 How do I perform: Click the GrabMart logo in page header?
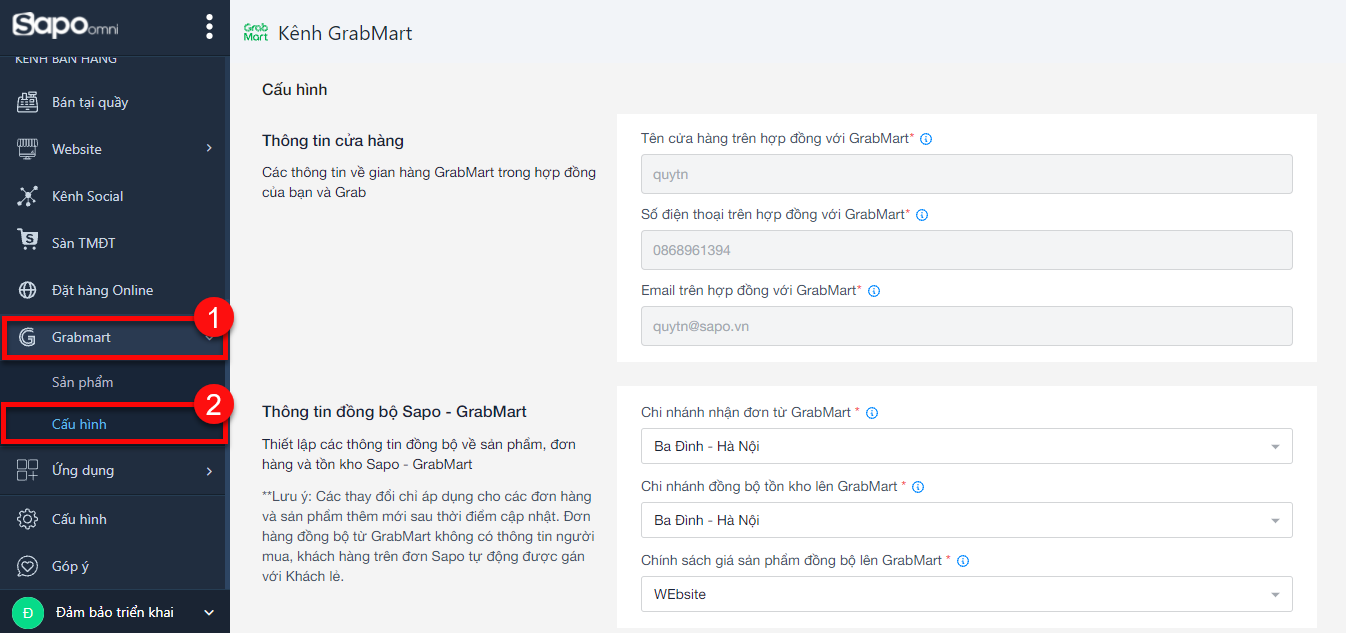pos(255,33)
